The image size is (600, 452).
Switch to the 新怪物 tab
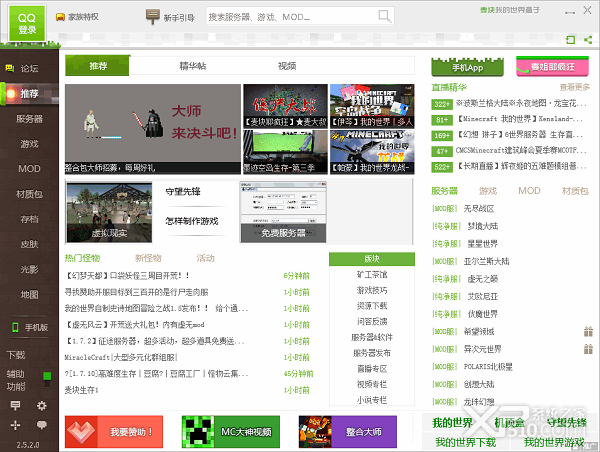point(148,258)
